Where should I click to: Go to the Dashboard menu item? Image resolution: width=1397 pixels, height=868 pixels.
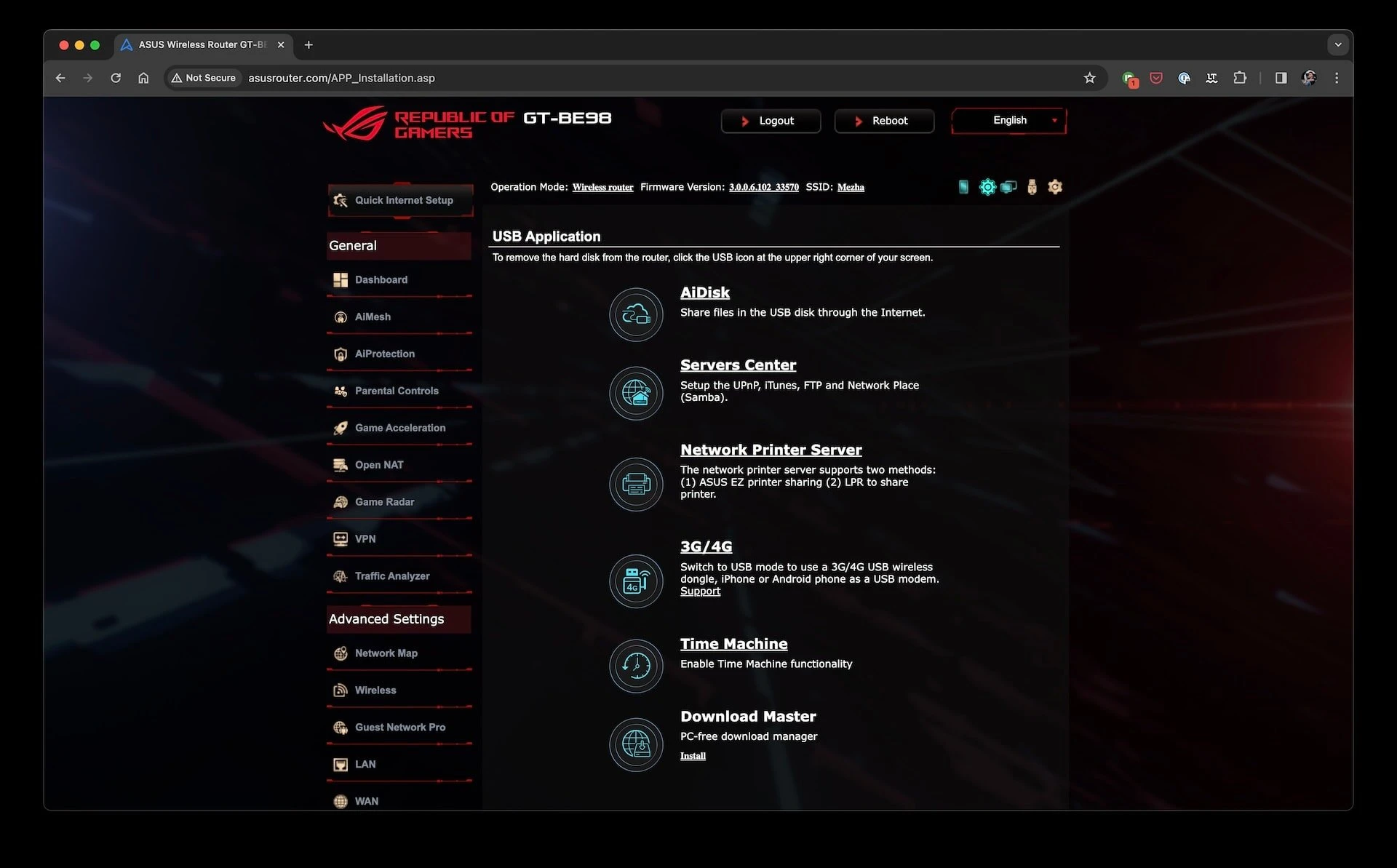click(399, 279)
